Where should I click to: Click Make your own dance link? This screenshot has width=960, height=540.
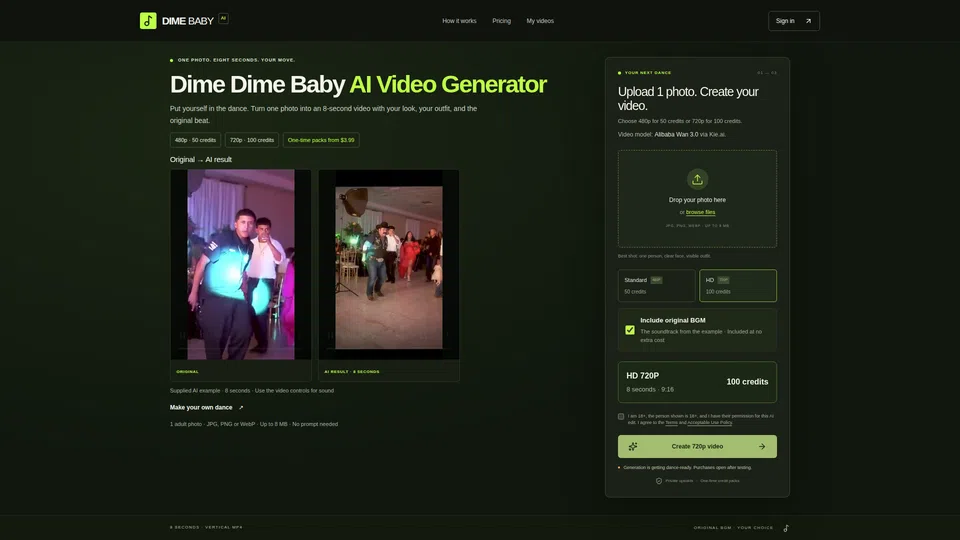206,408
